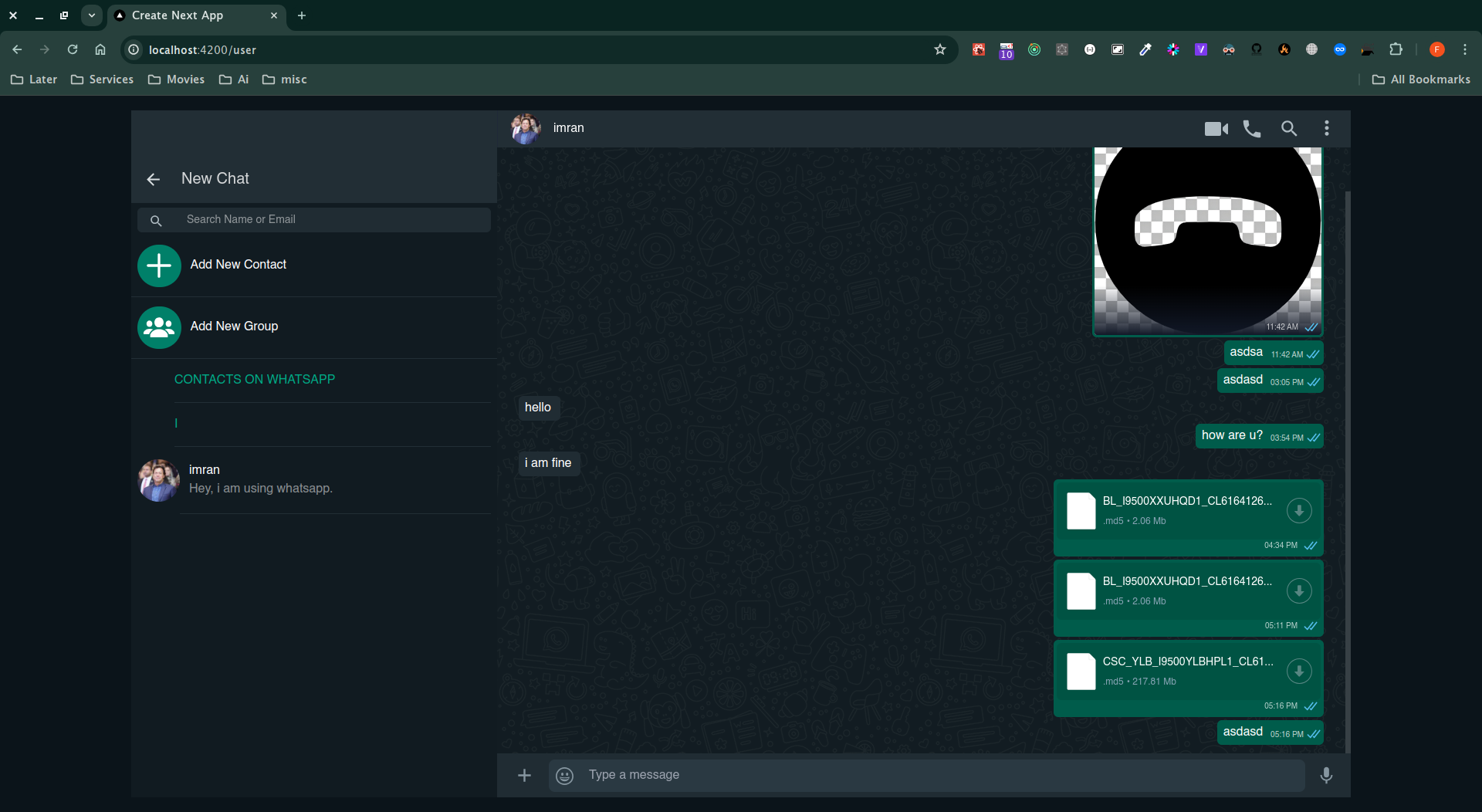Open the sent image with phone icon

1207,241
